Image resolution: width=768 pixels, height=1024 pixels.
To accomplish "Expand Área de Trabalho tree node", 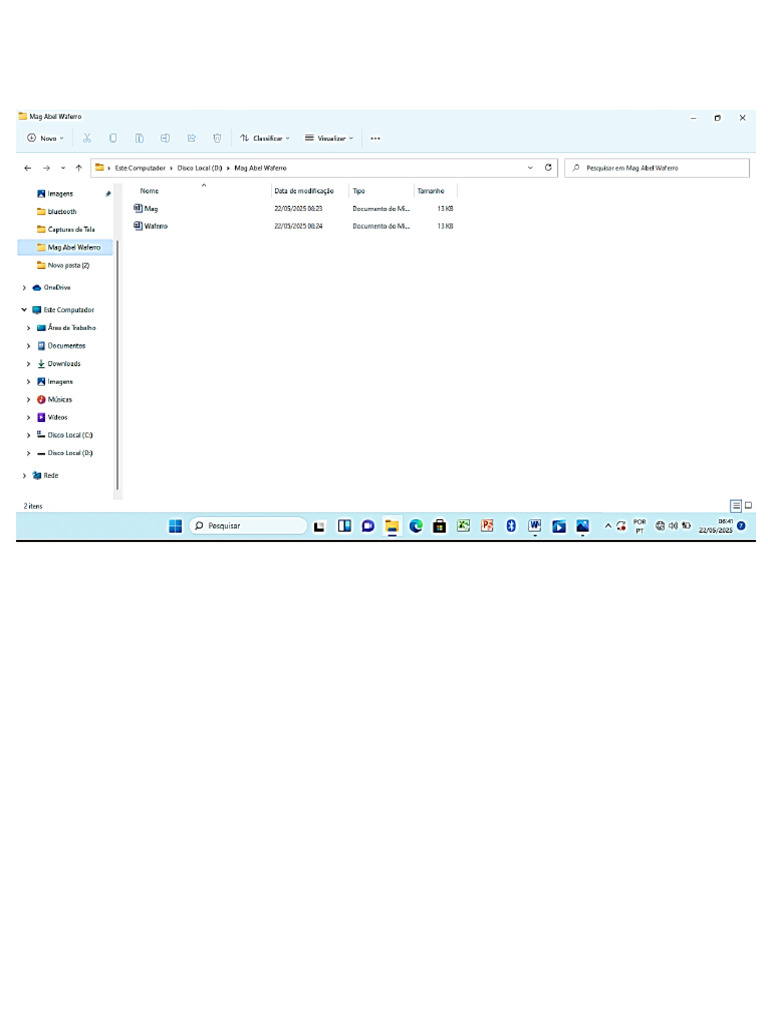I will click(x=28, y=328).
